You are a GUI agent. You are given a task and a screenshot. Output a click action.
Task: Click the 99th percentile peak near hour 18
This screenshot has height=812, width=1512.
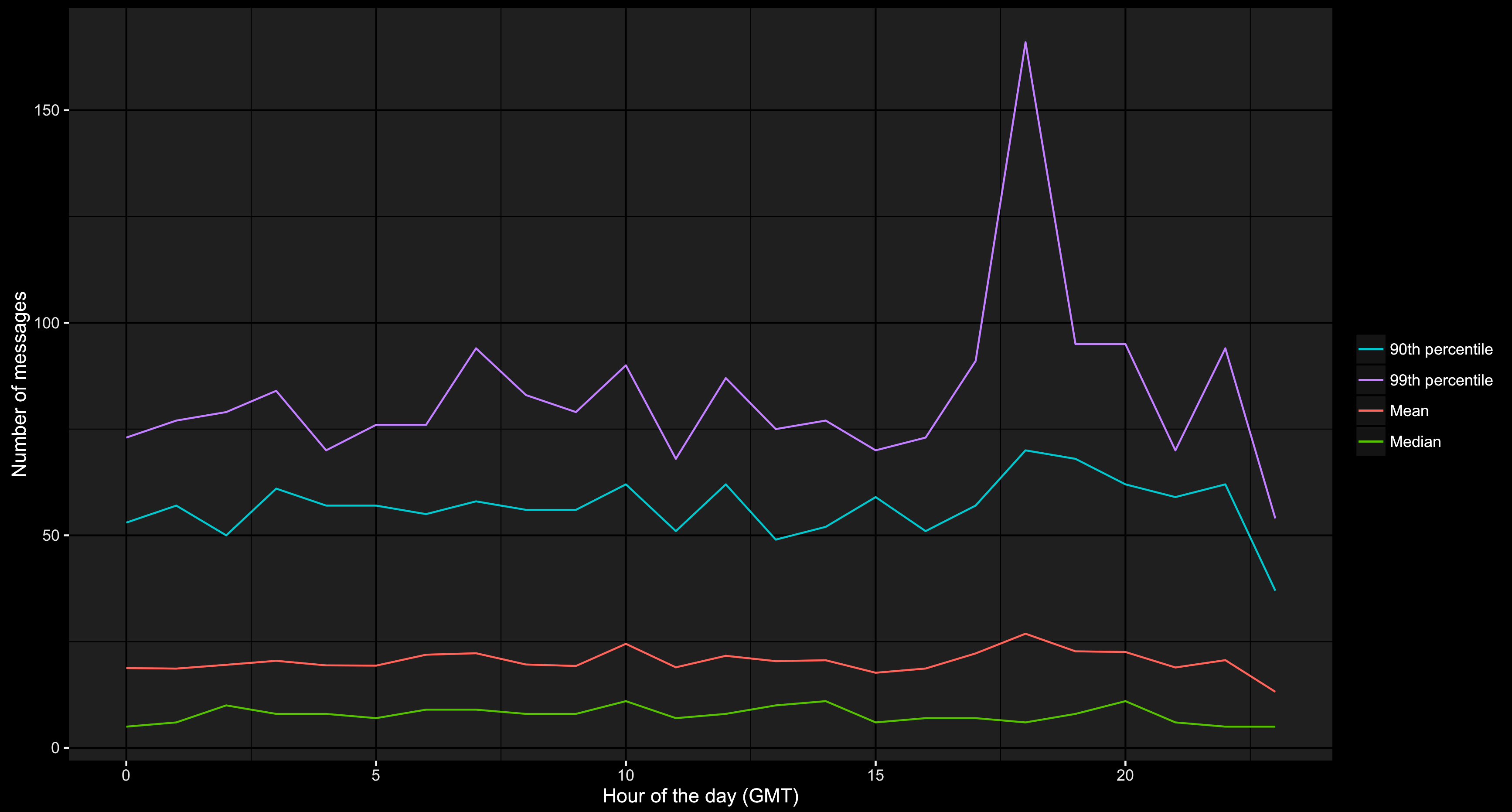tap(1025, 42)
